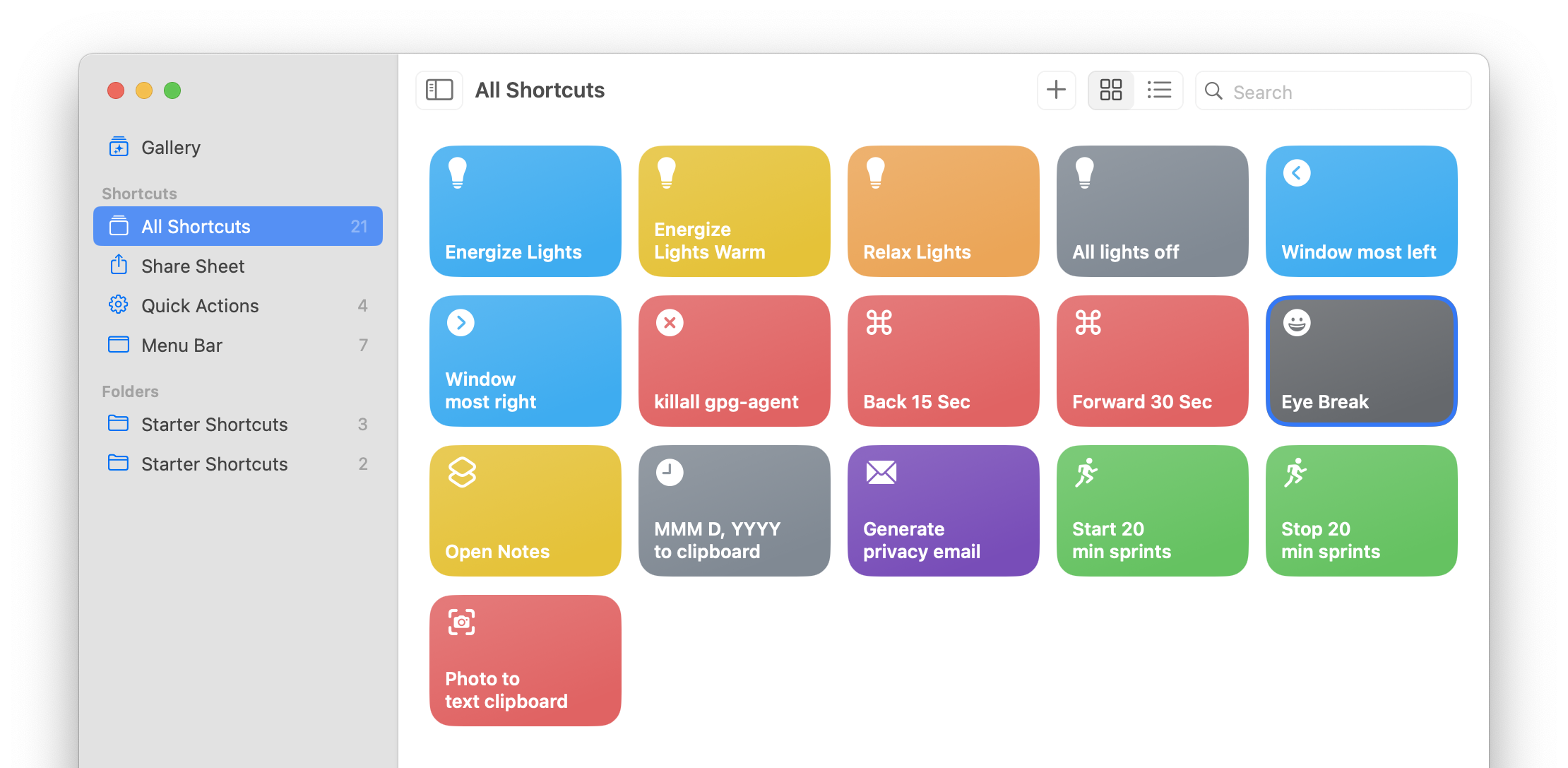1568x768 pixels.
Task: Click the envelope icon on Generate privacy email
Action: coord(881,473)
